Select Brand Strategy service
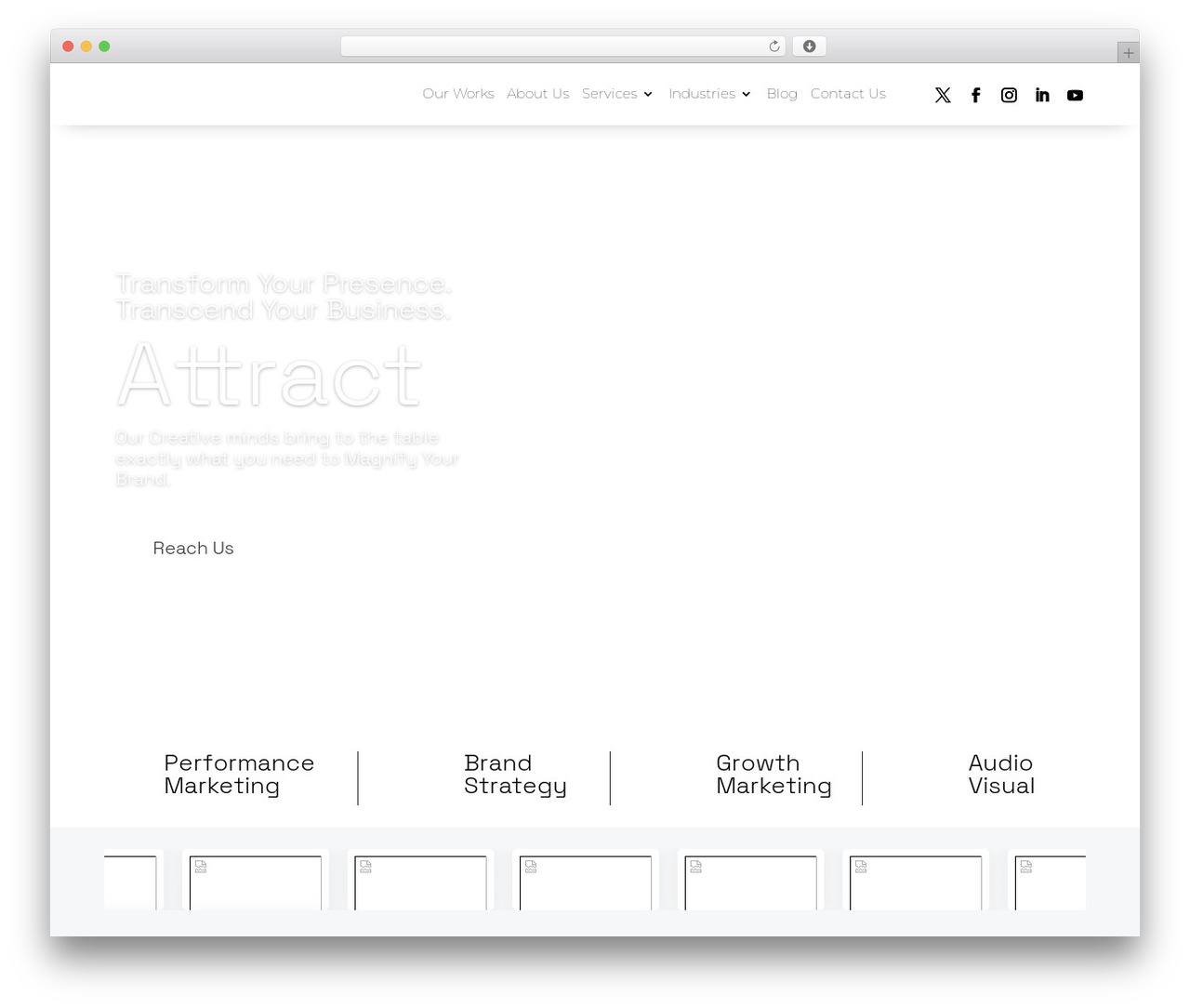The image size is (1190, 1008). pos(515,775)
